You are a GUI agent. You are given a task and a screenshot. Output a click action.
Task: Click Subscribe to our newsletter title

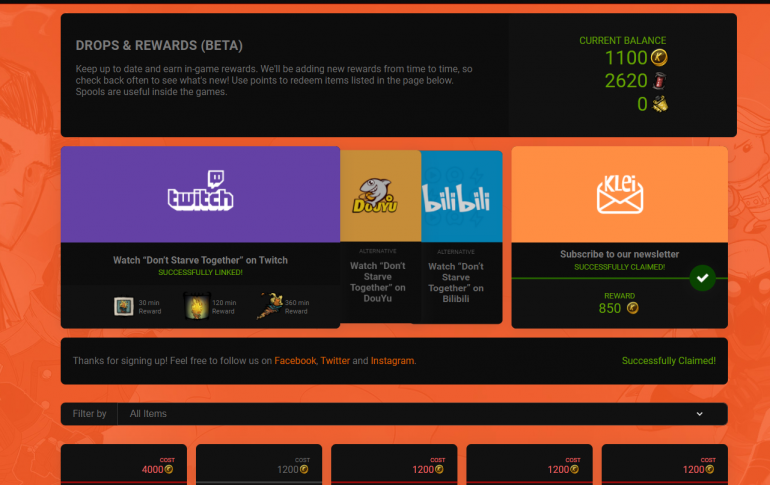[x=620, y=254]
